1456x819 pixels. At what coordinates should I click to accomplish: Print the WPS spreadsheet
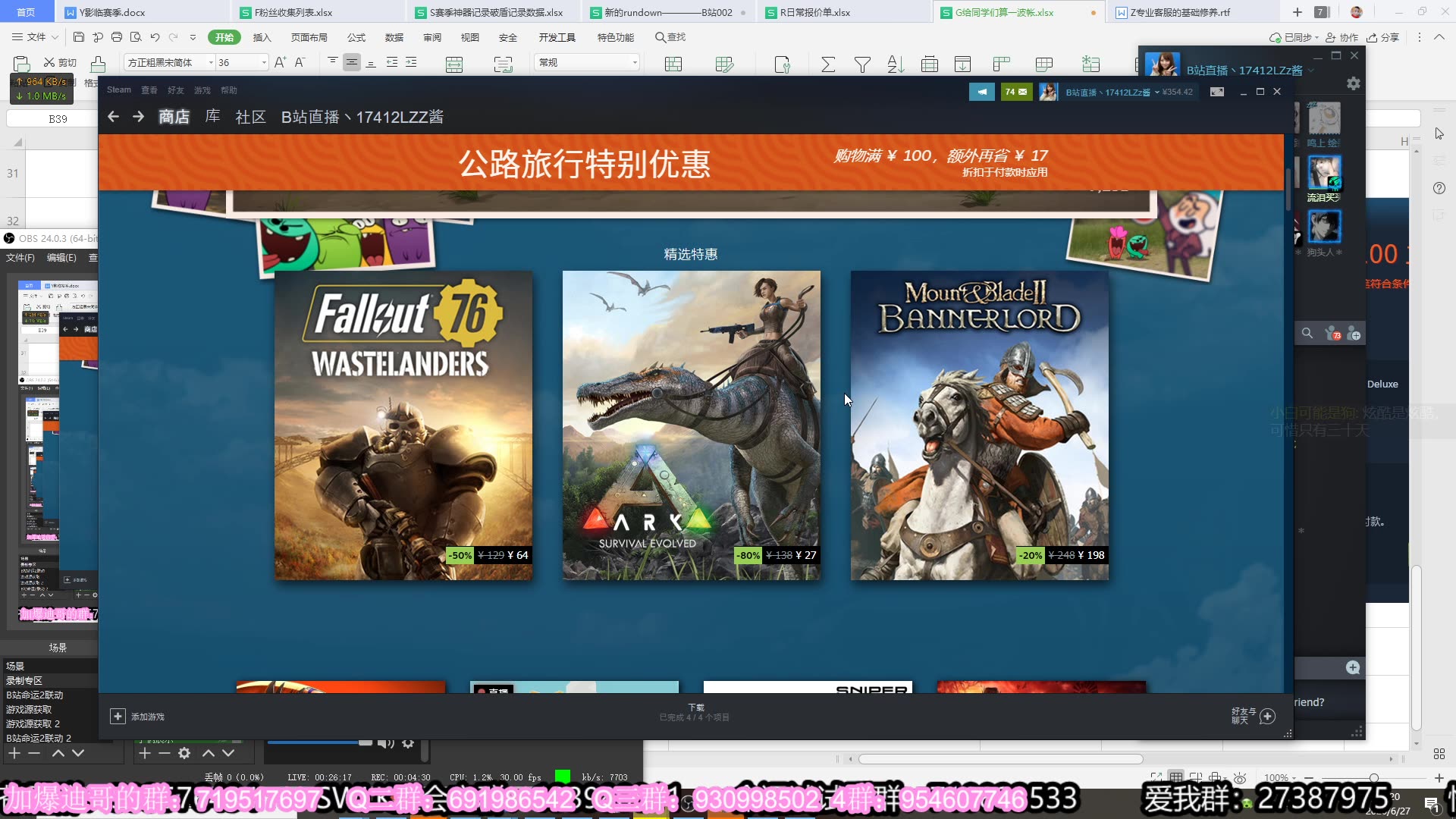point(117,37)
